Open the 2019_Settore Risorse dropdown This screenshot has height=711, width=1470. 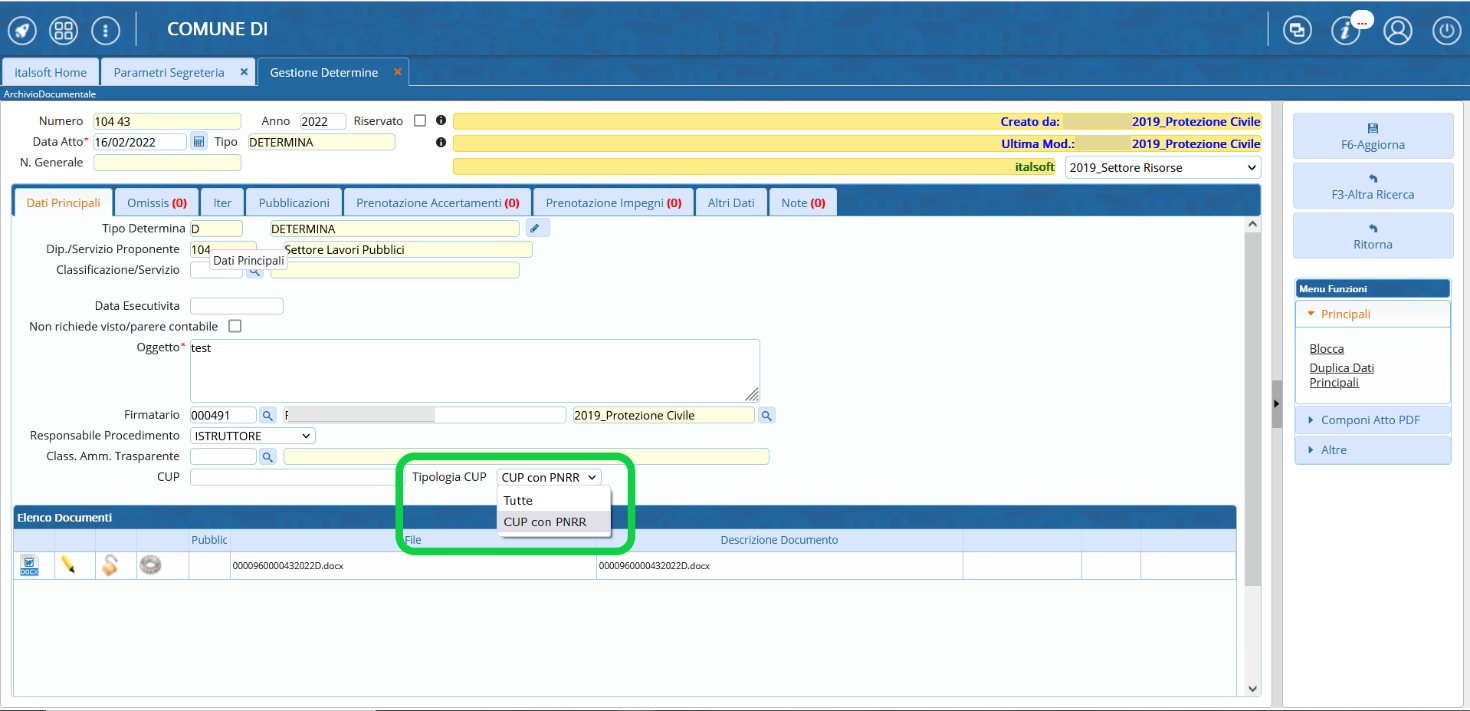pyautogui.click(x=1162, y=168)
